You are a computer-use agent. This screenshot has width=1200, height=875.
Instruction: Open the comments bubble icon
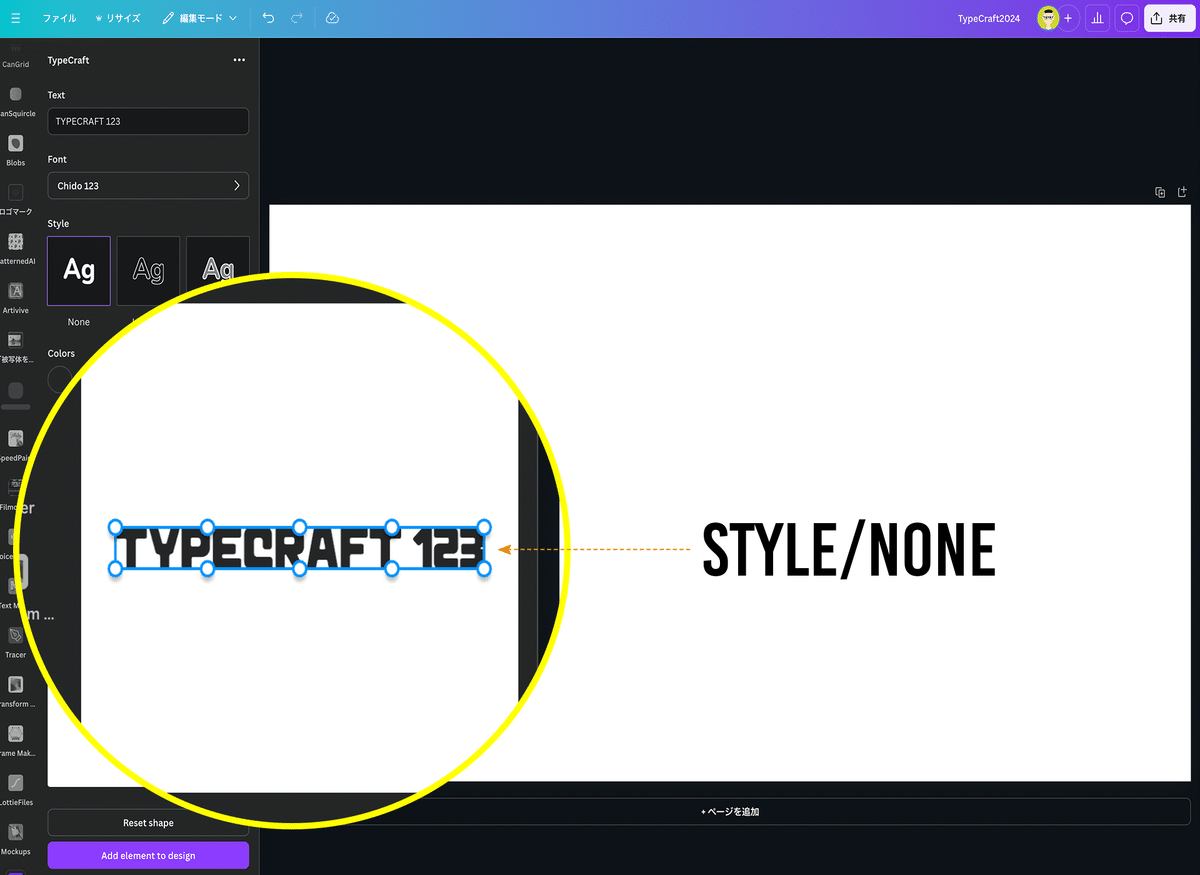(x=1128, y=17)
